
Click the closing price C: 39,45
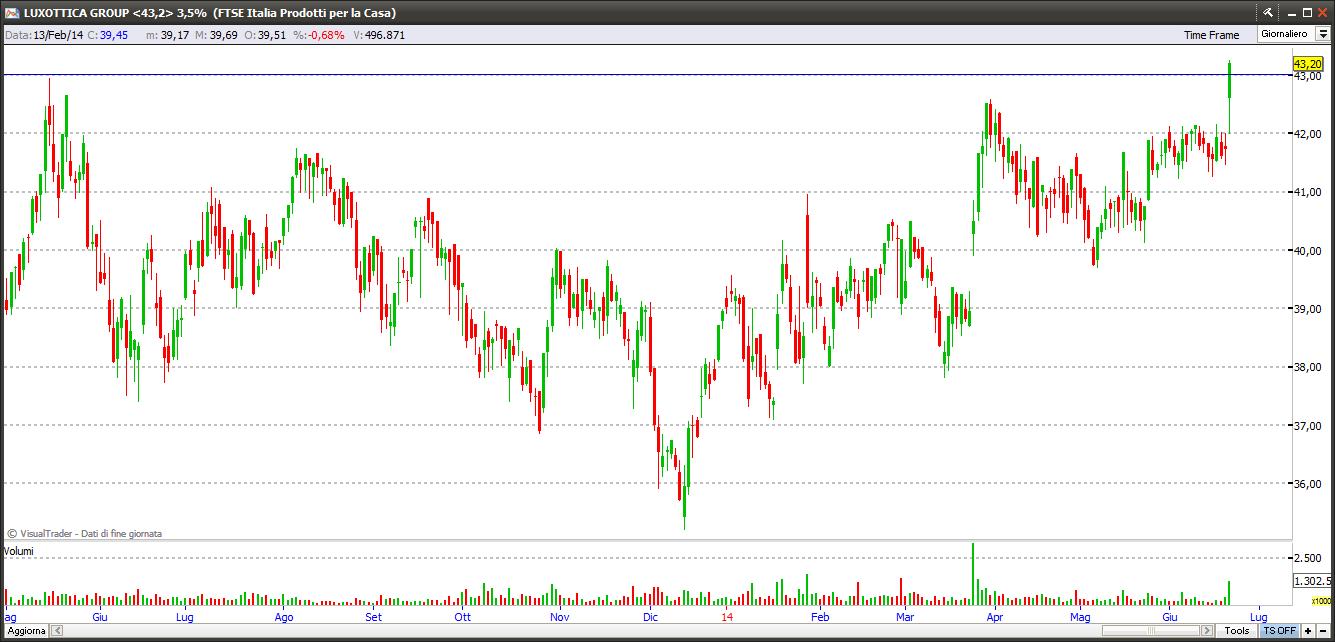[x=108, y=35]
